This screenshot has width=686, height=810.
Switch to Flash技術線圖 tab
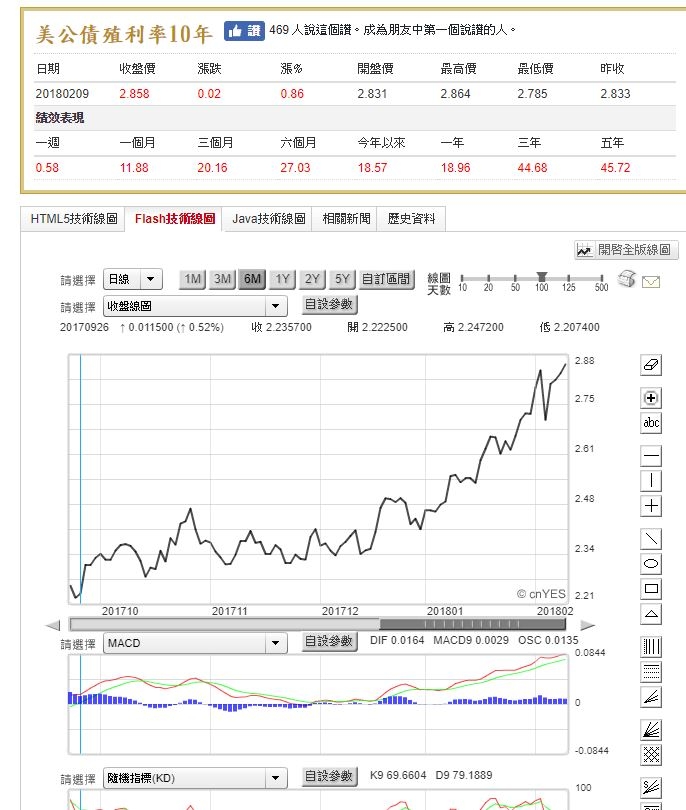pos(175,219)
